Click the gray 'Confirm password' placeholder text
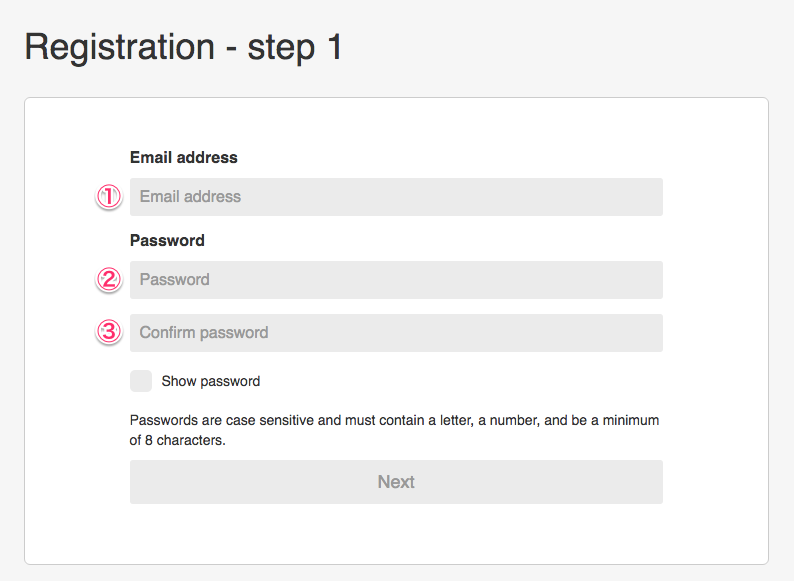794x581 pixels. coord(204,333)
